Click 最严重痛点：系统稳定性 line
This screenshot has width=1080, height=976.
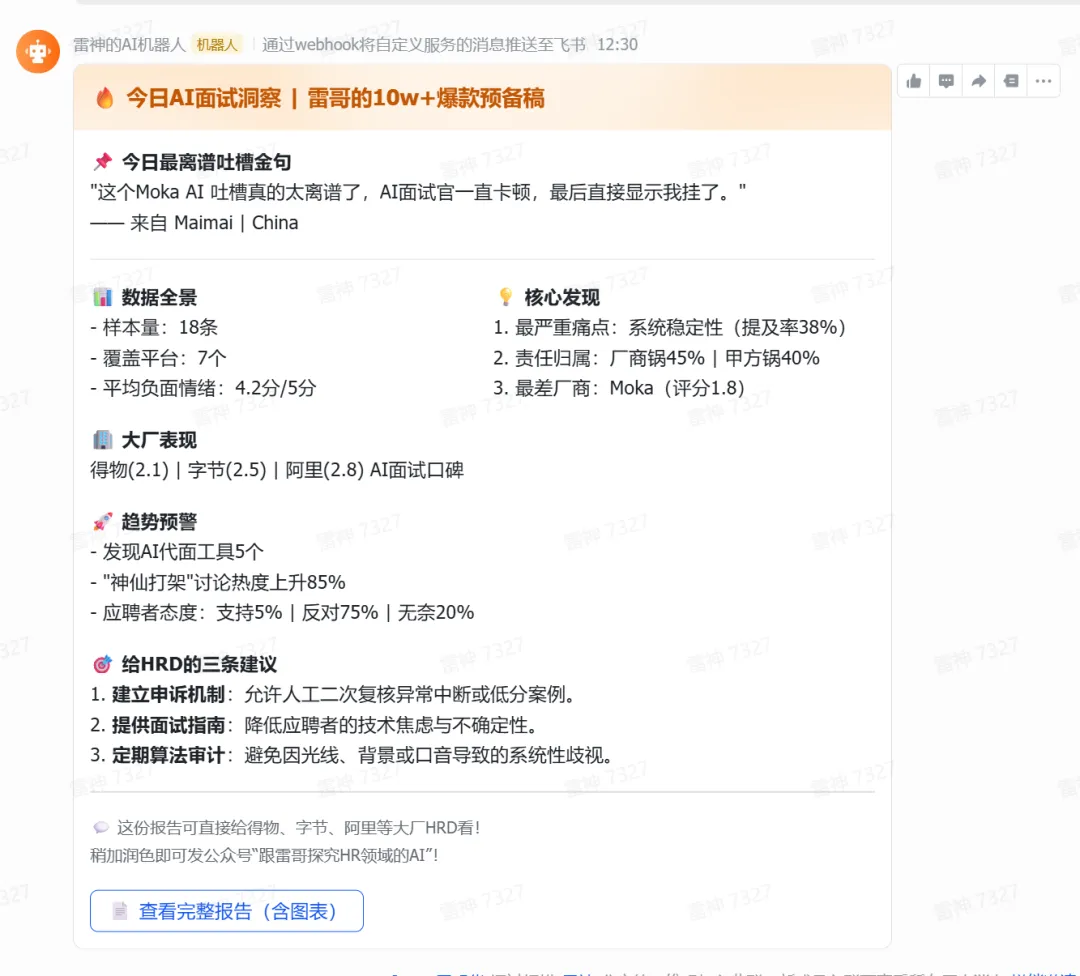[x=669, y=327]
